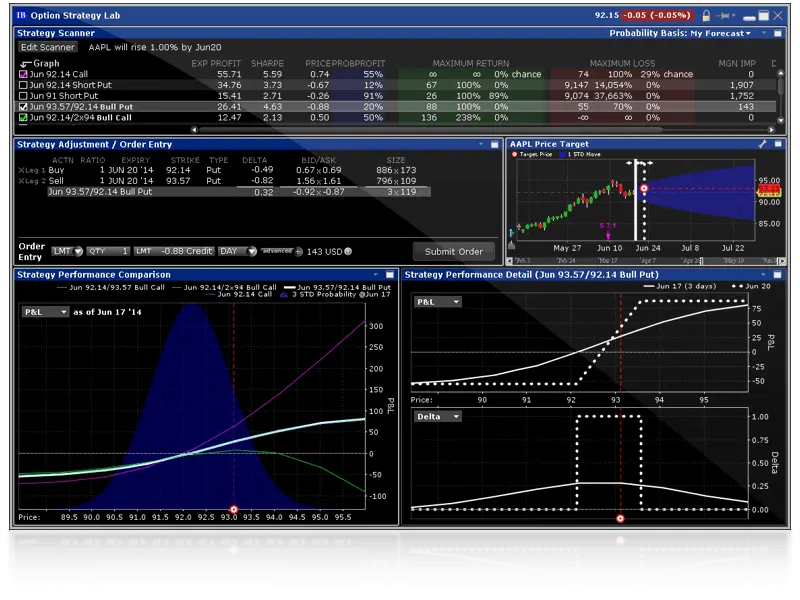Click the MAXIMUM RETURN column header

[470, 64]
